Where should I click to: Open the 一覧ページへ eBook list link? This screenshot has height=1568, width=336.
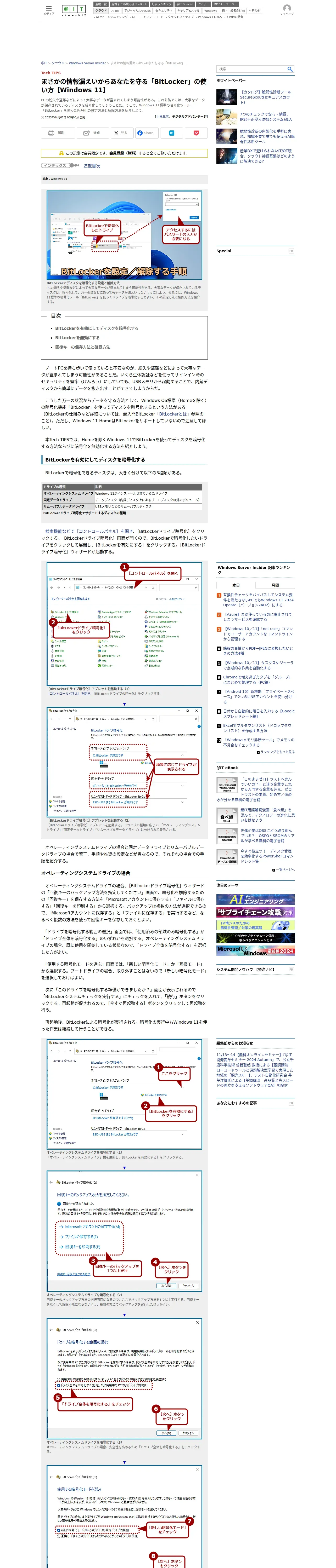285,869
